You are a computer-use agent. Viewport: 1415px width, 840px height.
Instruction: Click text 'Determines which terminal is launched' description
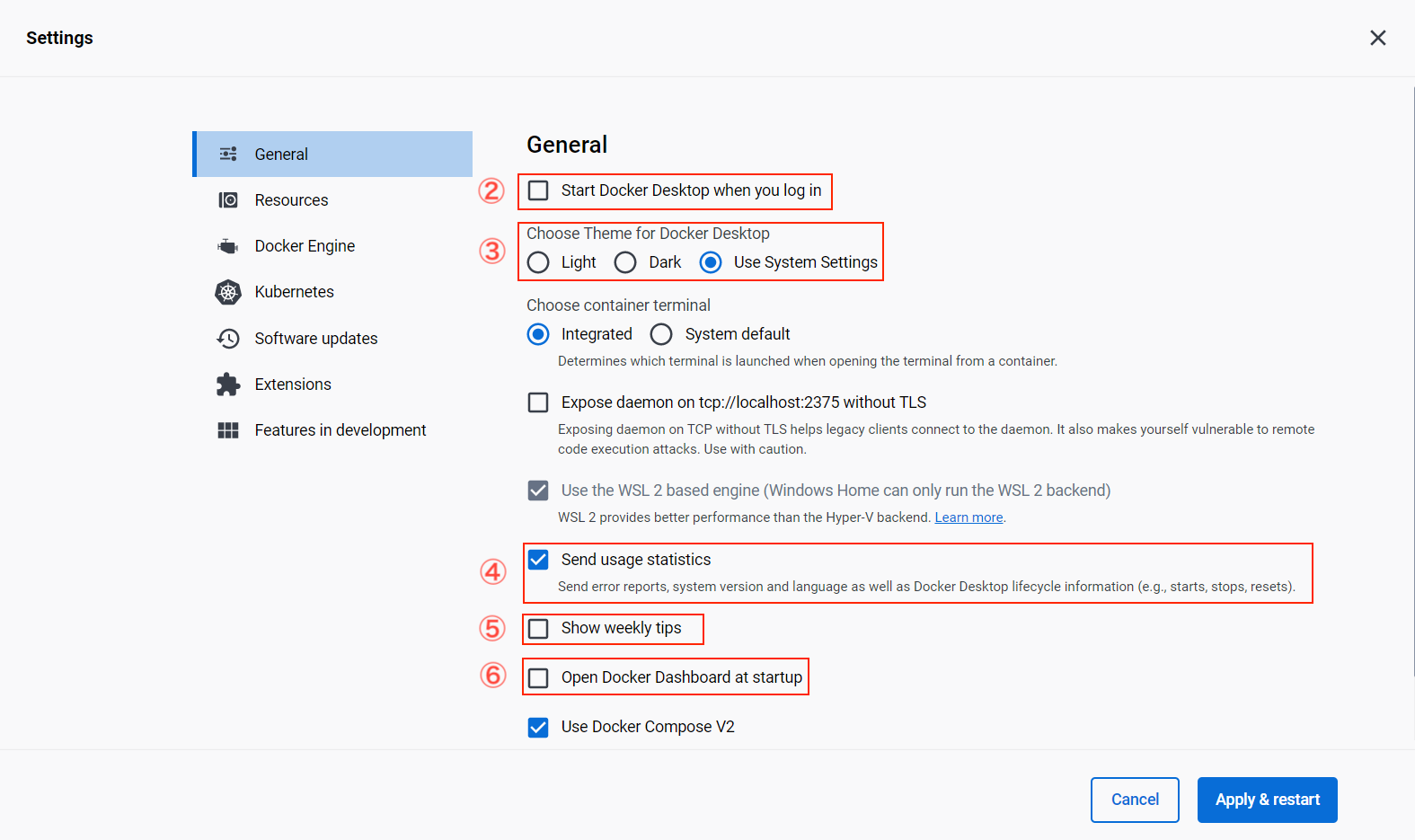(x=808, y=361)
